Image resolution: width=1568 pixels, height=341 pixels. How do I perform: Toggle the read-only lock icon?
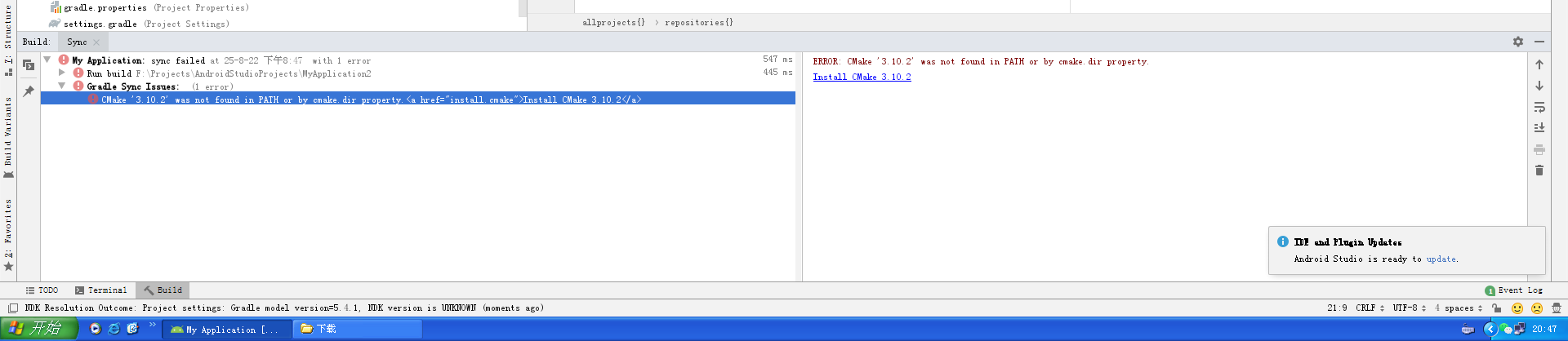pyautogui.click(x=1496, y=308)
